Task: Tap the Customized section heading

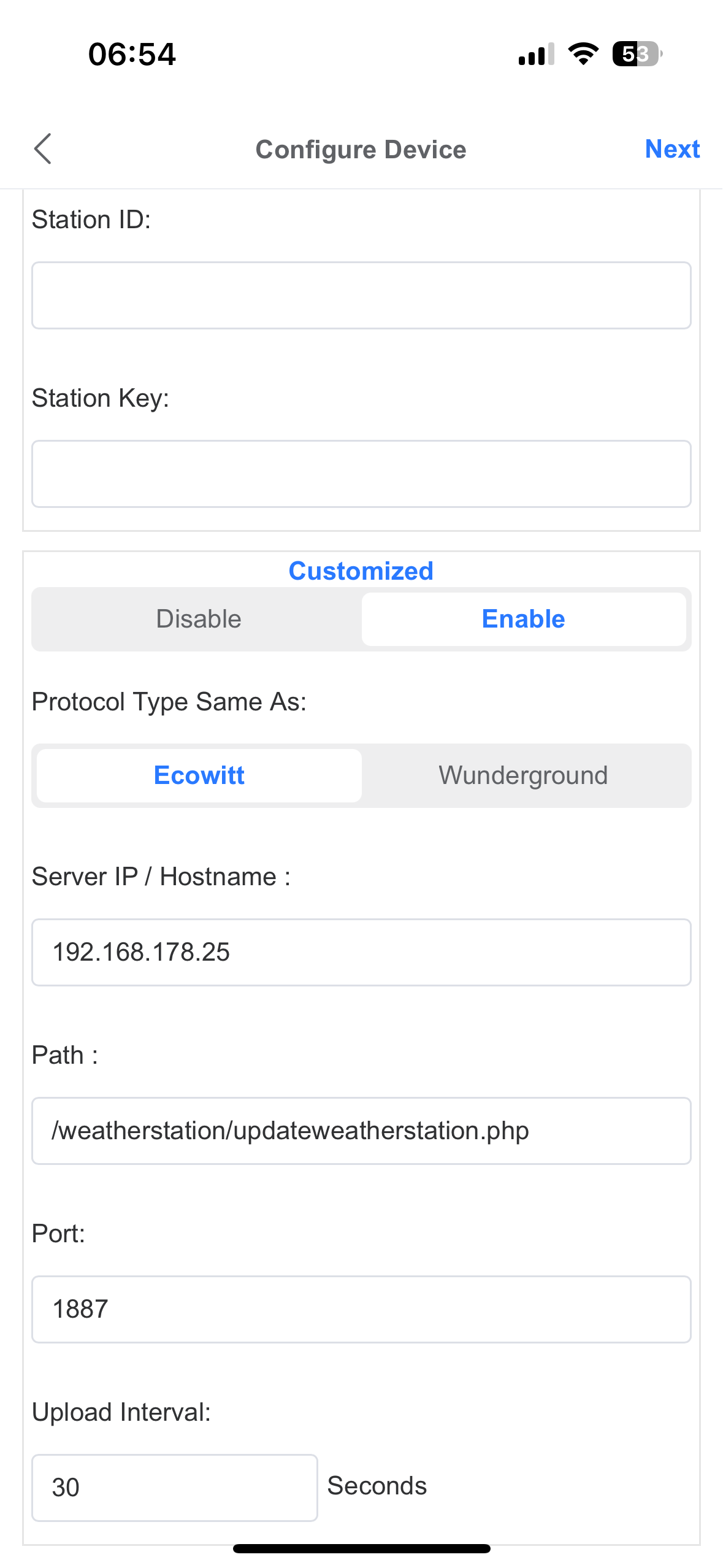Action: click(x=361, y=571)
